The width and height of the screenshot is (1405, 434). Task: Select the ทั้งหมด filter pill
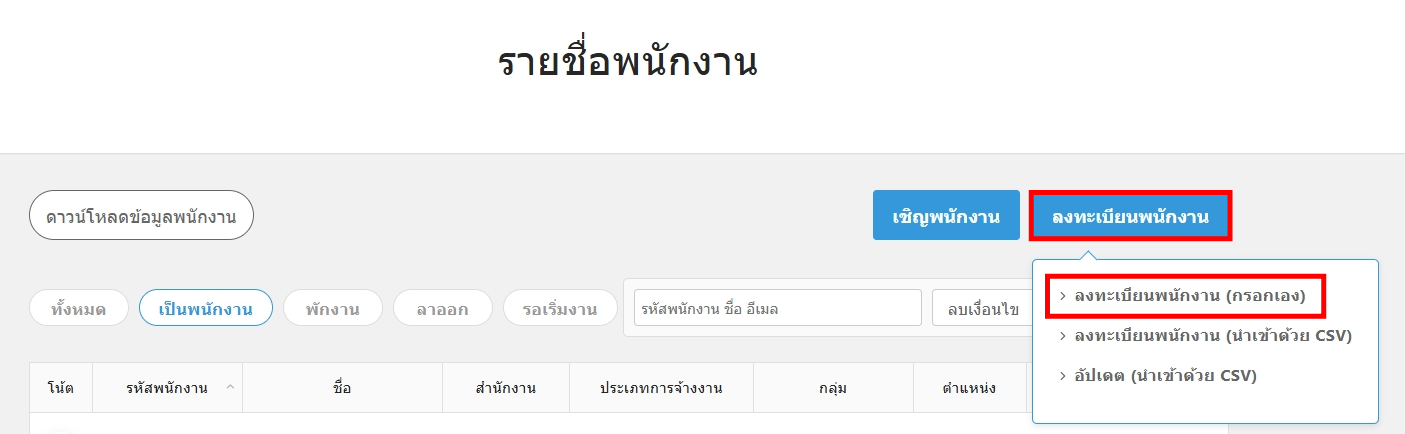click(x=81, y=309)
